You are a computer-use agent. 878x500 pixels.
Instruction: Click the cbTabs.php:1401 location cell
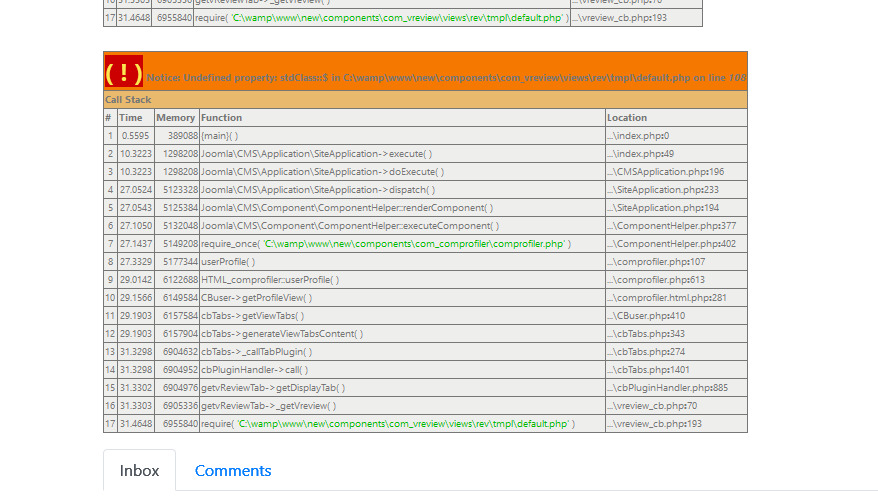click(655, 370)
